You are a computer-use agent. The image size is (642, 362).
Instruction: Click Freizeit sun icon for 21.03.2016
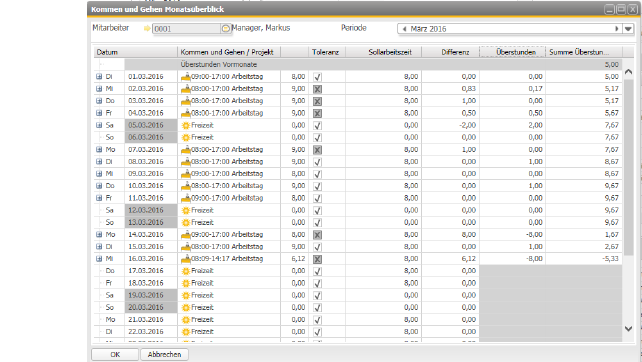coord(186,319)
